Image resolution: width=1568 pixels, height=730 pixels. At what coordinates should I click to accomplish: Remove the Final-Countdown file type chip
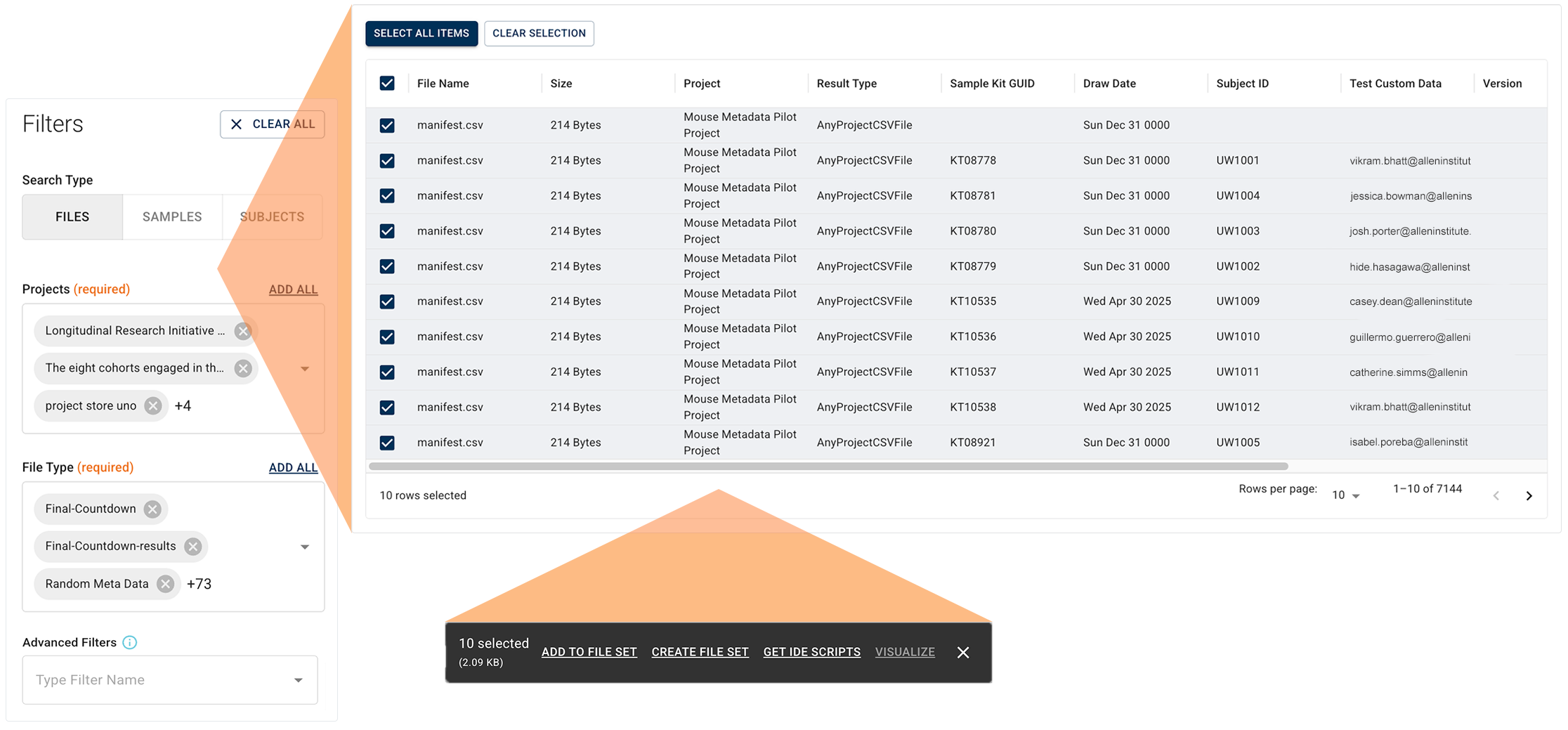[x=152, y=509]
